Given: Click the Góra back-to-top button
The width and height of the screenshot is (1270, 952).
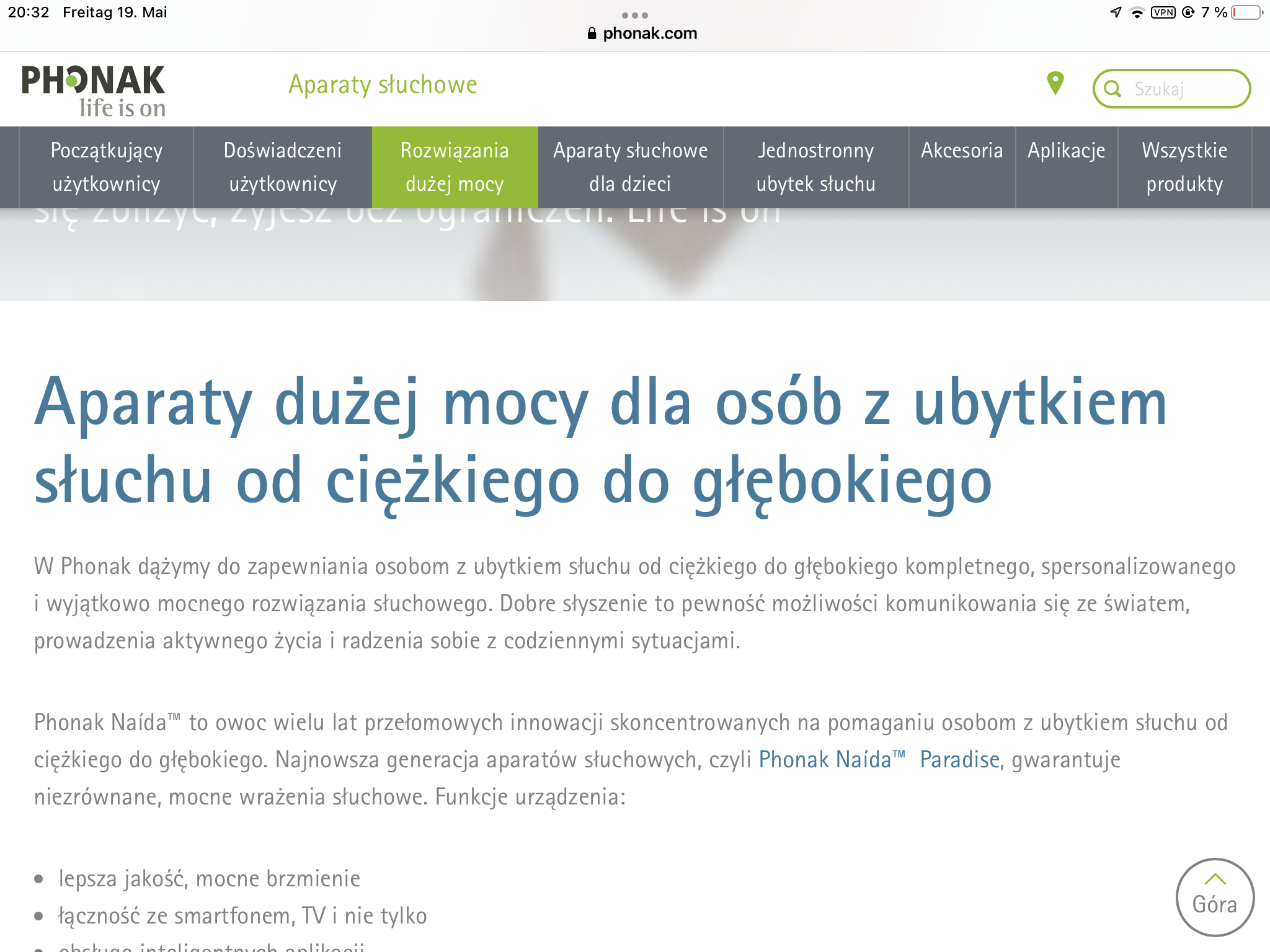Looking at the screenshot, I should [x=1215, y=897].
